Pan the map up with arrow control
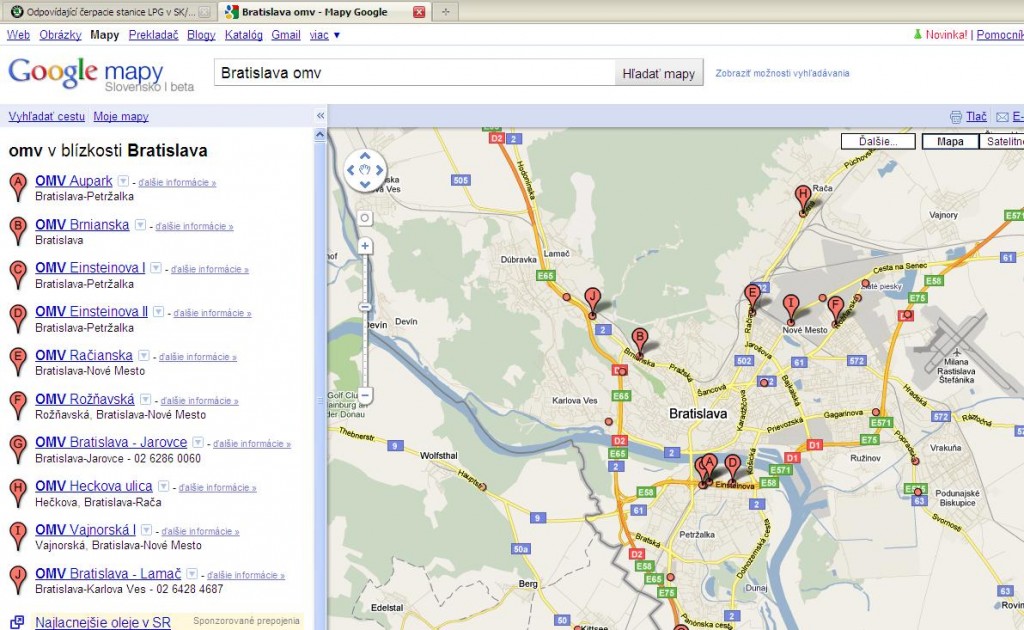The height and width of the screenshot is (630, 1024). [x=365, y=156]
